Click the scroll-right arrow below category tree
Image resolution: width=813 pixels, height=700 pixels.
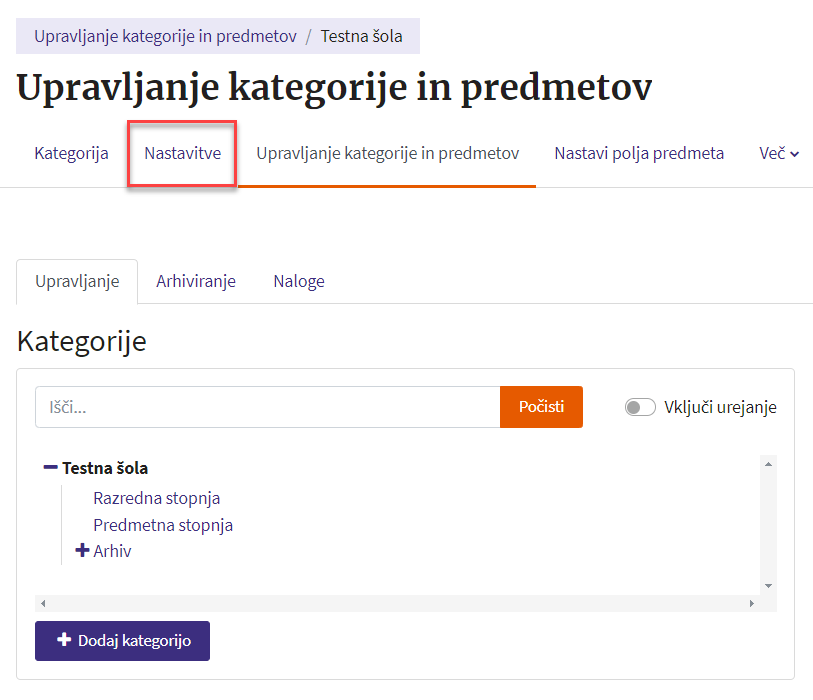(x=752, y=604)
